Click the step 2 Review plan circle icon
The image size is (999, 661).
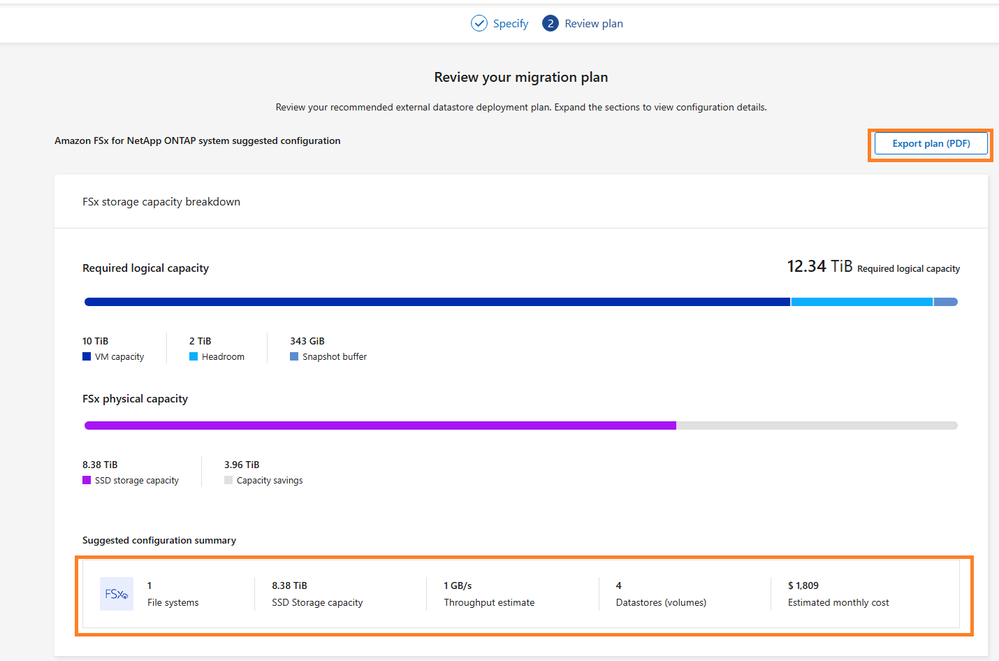[550, 23]
